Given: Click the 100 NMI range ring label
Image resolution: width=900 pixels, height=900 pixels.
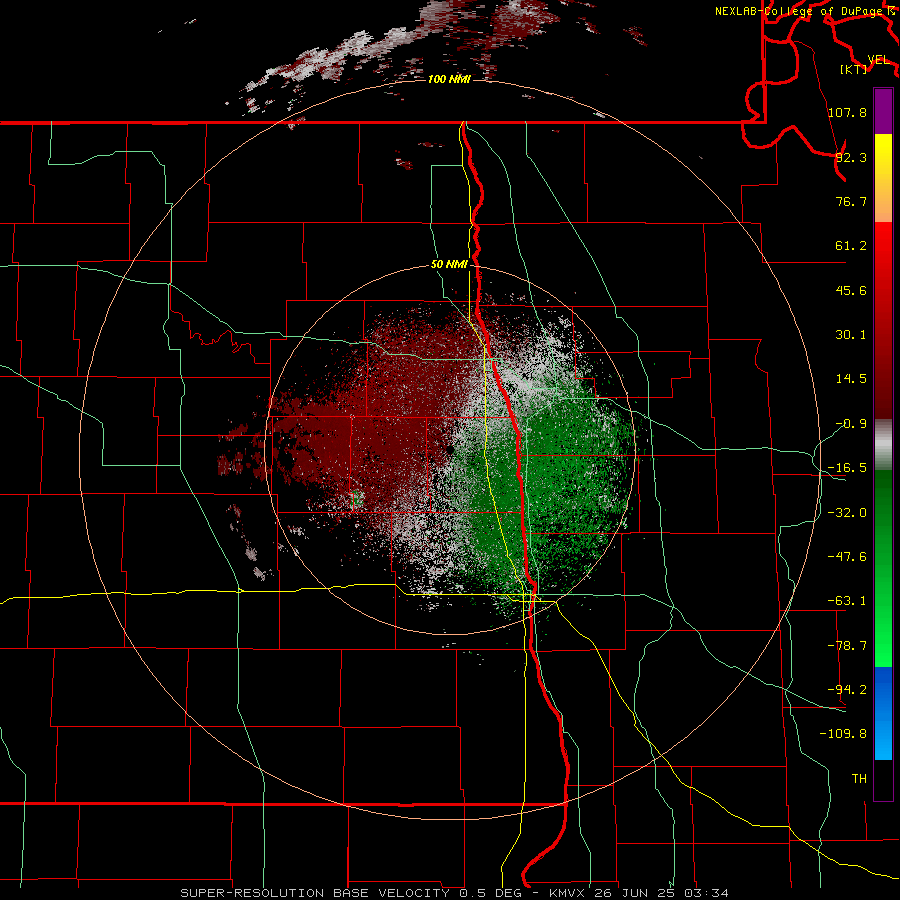Looking at the screenshot, I should pos(449,79).
